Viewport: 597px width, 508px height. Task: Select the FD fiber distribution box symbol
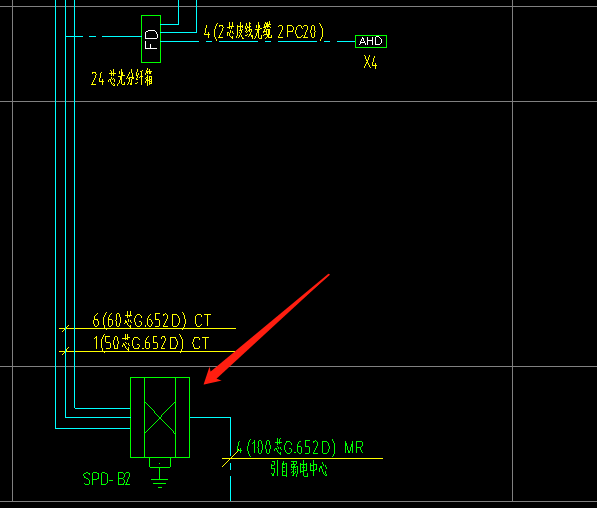(151, 39)
